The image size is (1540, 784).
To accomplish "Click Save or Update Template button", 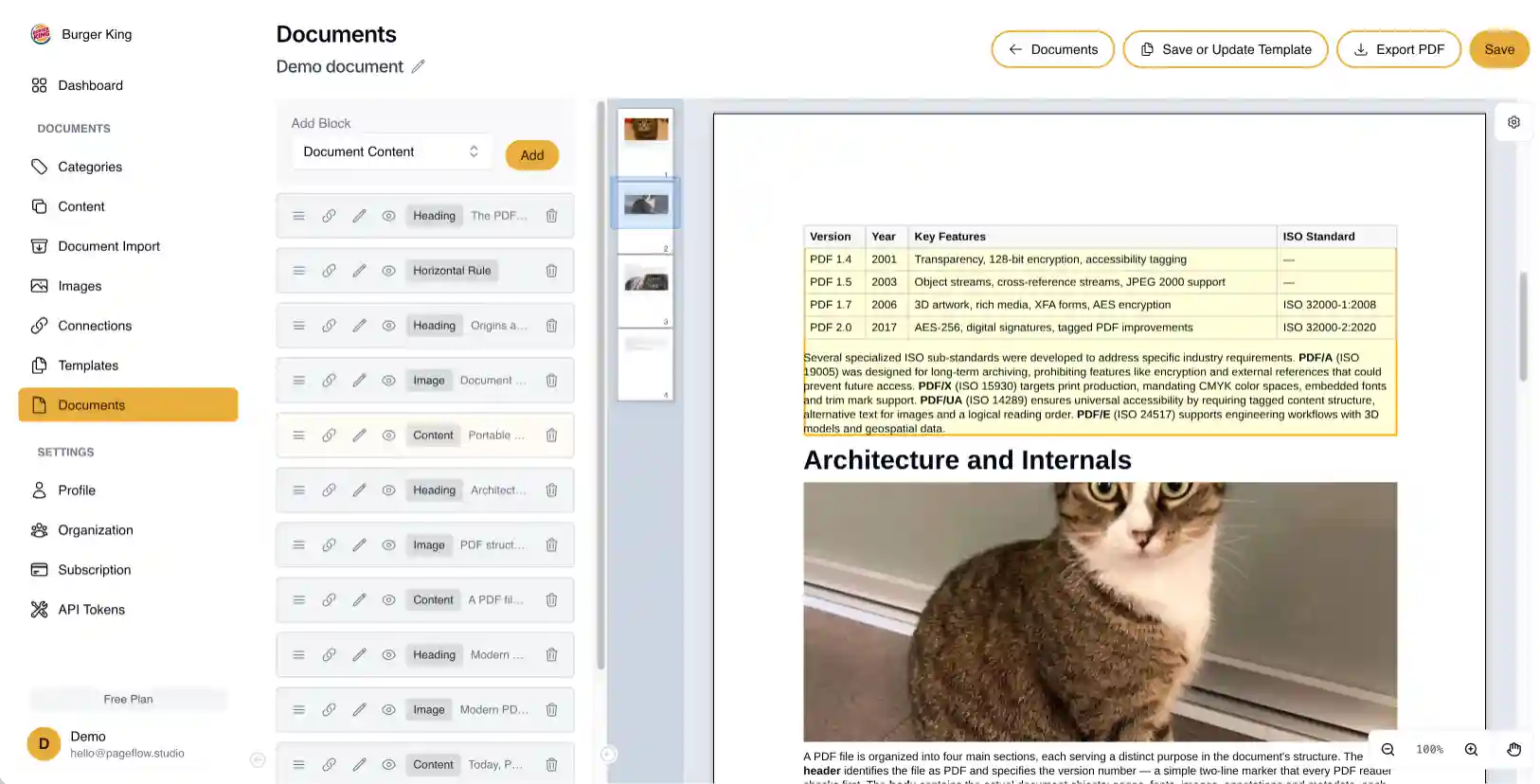I will (1226, 49).
